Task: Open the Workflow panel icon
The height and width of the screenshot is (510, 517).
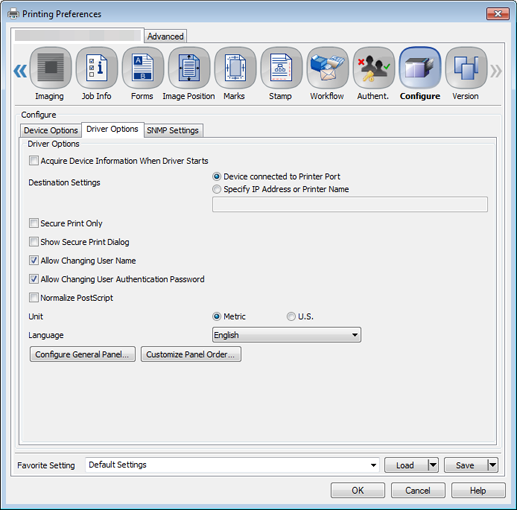Action: click(328, 68)
